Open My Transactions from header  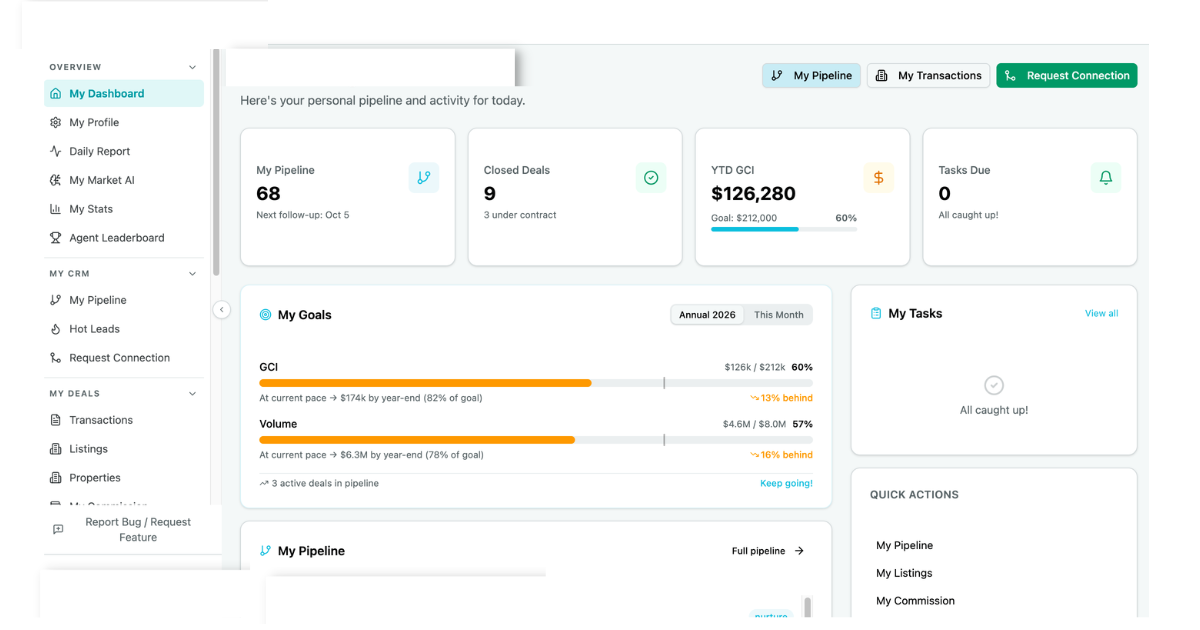pyautogui.click(x=929, y=76)
